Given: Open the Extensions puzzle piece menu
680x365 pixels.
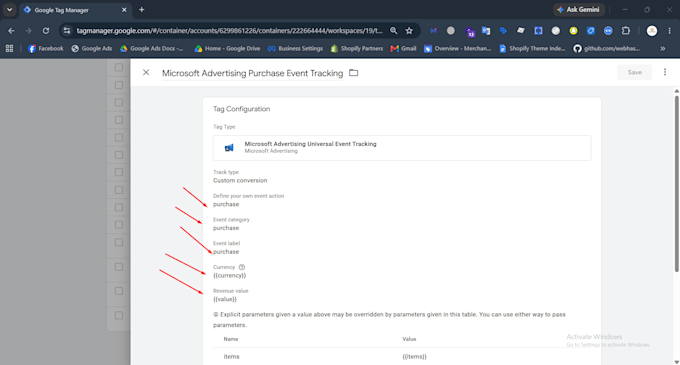Looking at the screenshot, I should coord(625,31).
